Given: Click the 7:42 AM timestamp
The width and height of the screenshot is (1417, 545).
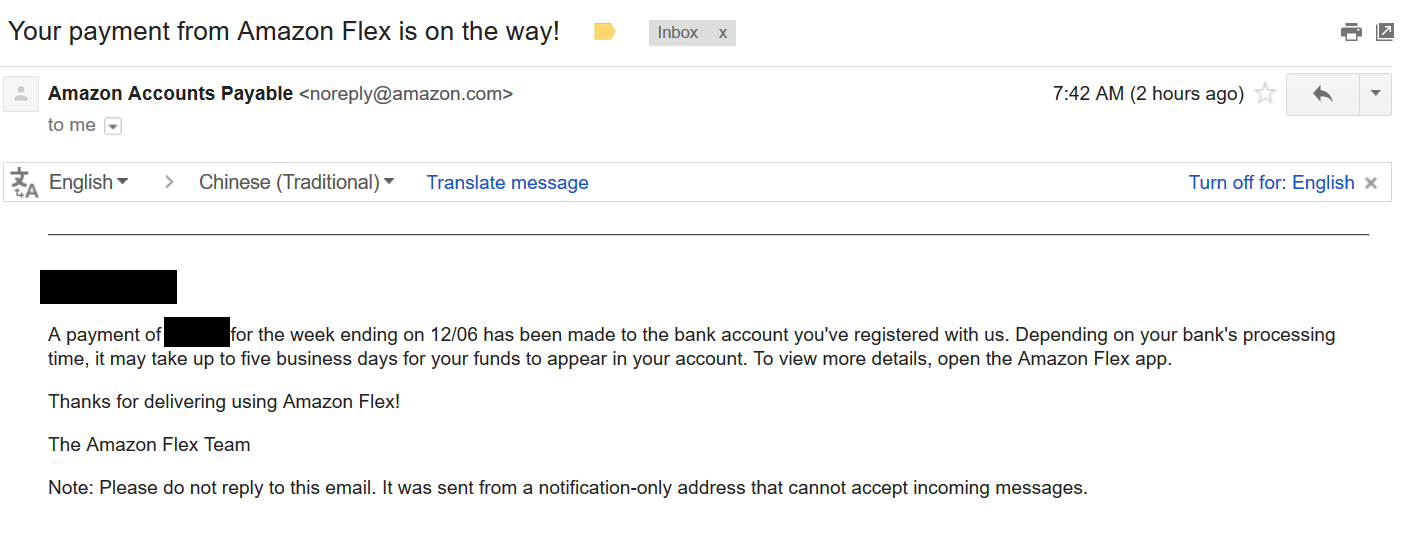Looking at the screenshot, I should 1148,94.
